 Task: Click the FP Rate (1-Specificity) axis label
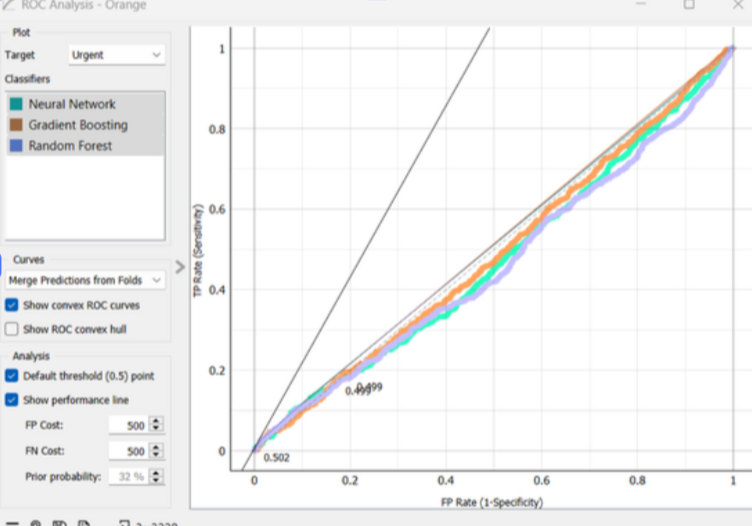(x=492, y=502)
